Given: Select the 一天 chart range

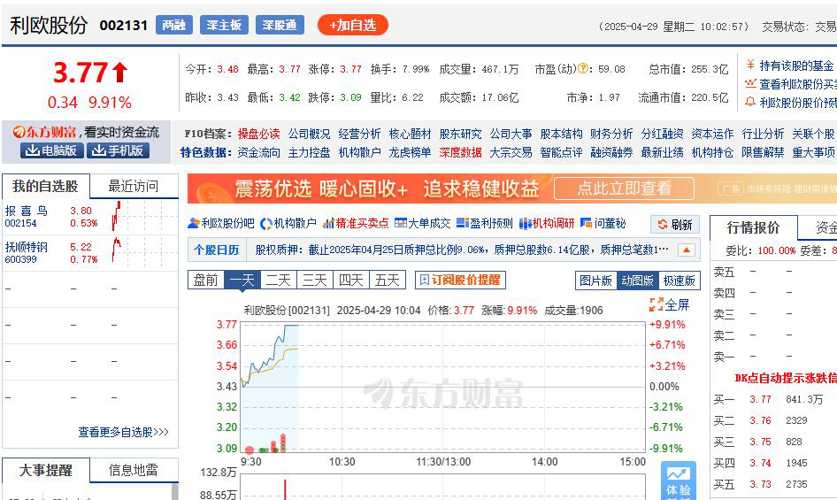Looking at the screenshot, I should click(x=242, y=280).
